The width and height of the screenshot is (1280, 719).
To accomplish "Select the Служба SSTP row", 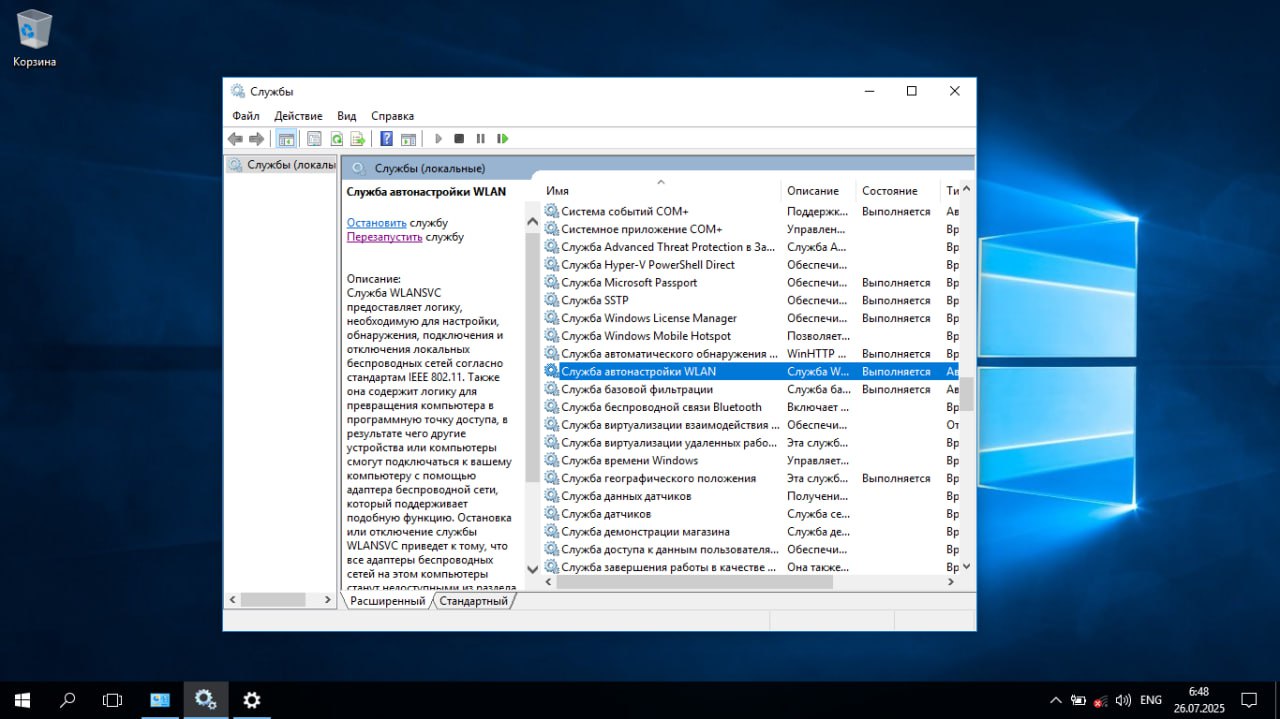I will pos(751,300).
